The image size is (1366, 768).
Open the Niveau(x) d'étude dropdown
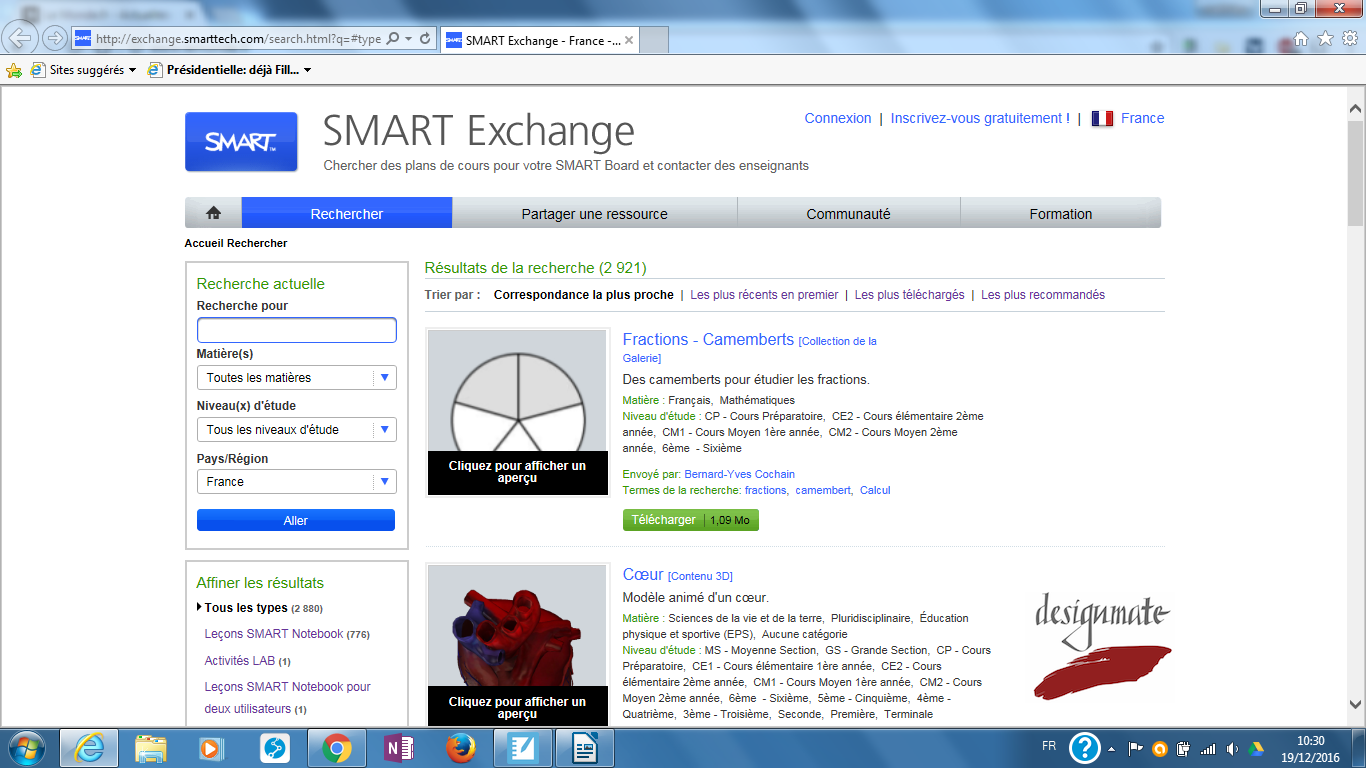coord(297,429)
